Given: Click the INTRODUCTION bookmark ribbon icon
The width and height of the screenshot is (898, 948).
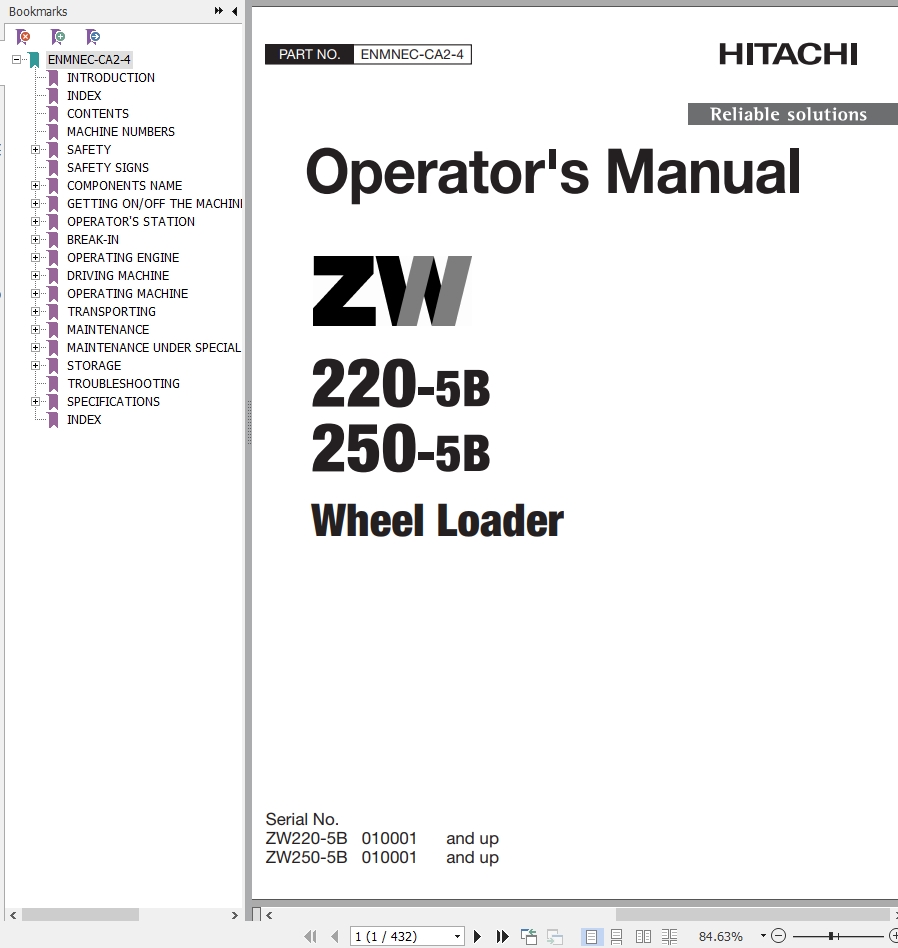Looking at the screenshot, I should 53,77.
